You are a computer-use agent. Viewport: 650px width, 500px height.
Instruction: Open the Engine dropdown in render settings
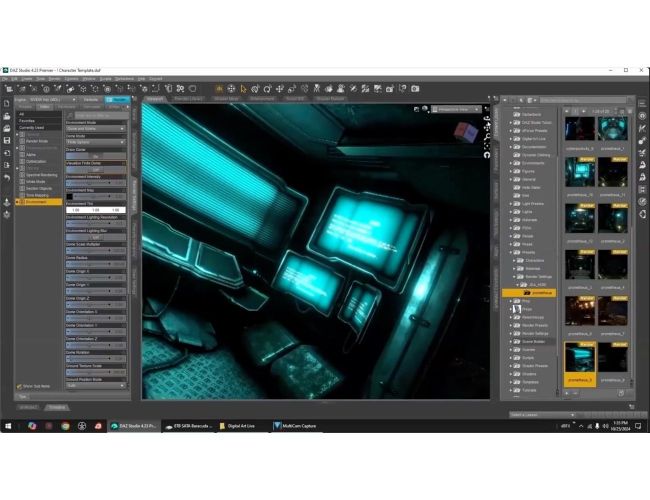52,100
